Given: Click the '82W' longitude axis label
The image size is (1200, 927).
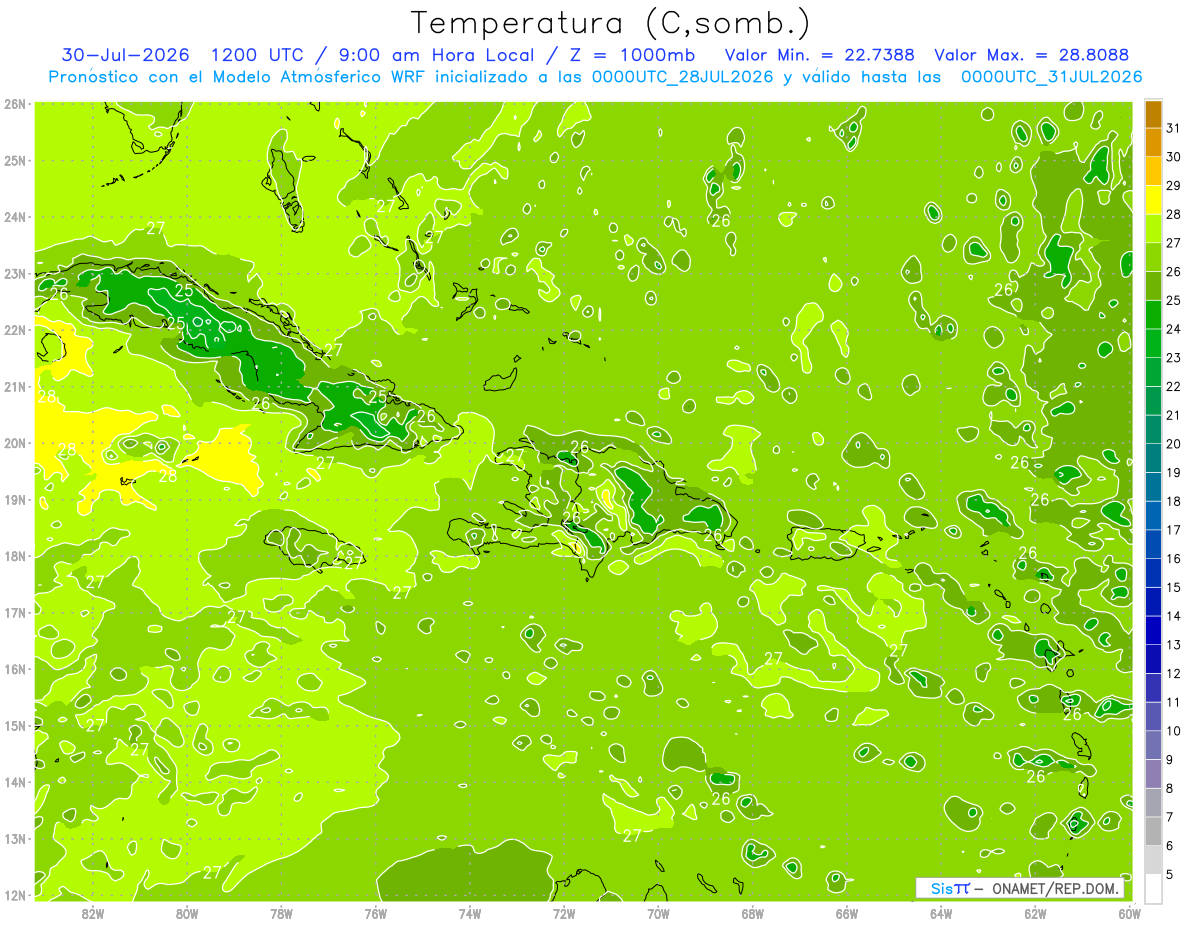Looking at the screenshot, I should 92,913.
